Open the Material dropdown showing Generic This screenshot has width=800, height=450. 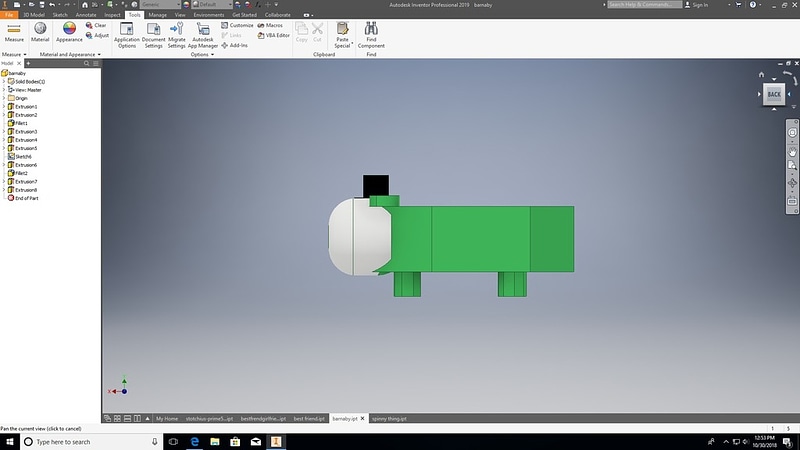[160, 5]
